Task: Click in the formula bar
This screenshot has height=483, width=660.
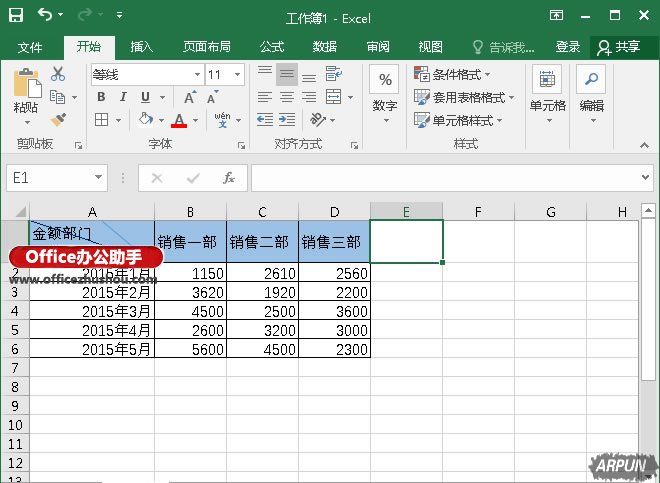Action: [x=445, y=178]
